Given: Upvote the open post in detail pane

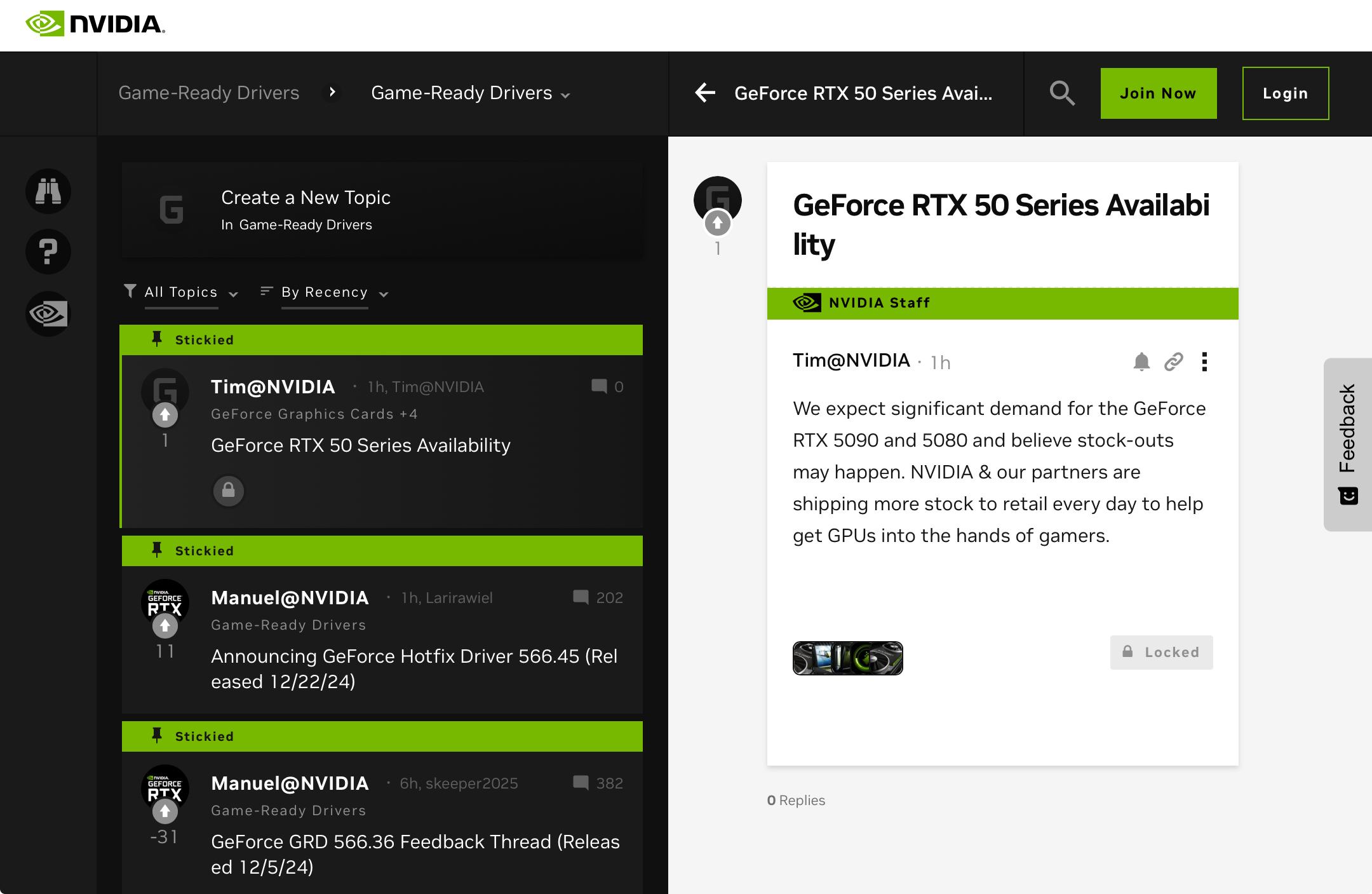Looking at the screenshot, I should [x=718, y=223].
